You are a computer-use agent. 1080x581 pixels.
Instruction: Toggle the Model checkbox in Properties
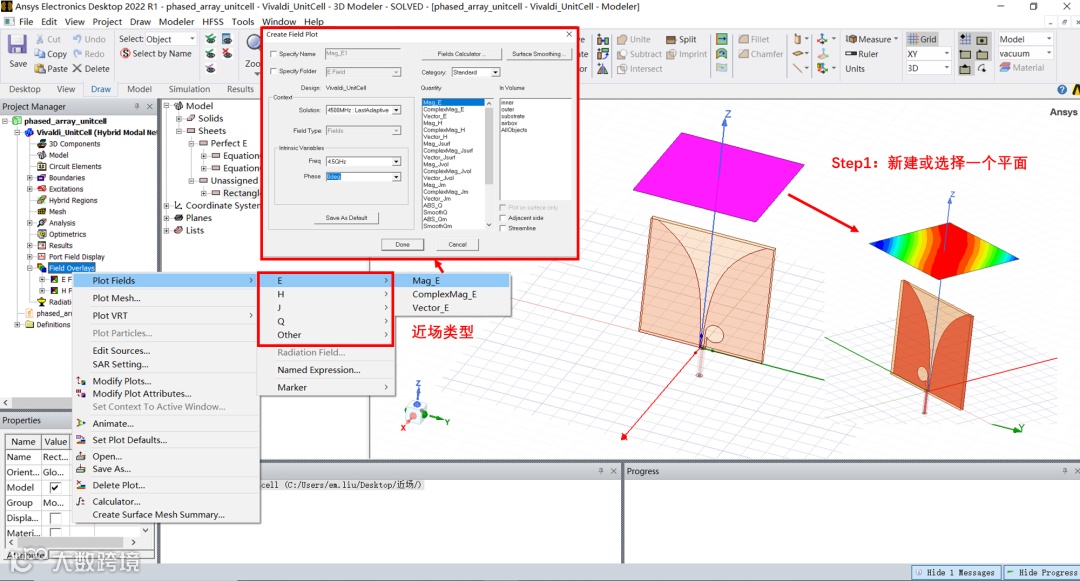pyautogui.click(x=55, y=487)
